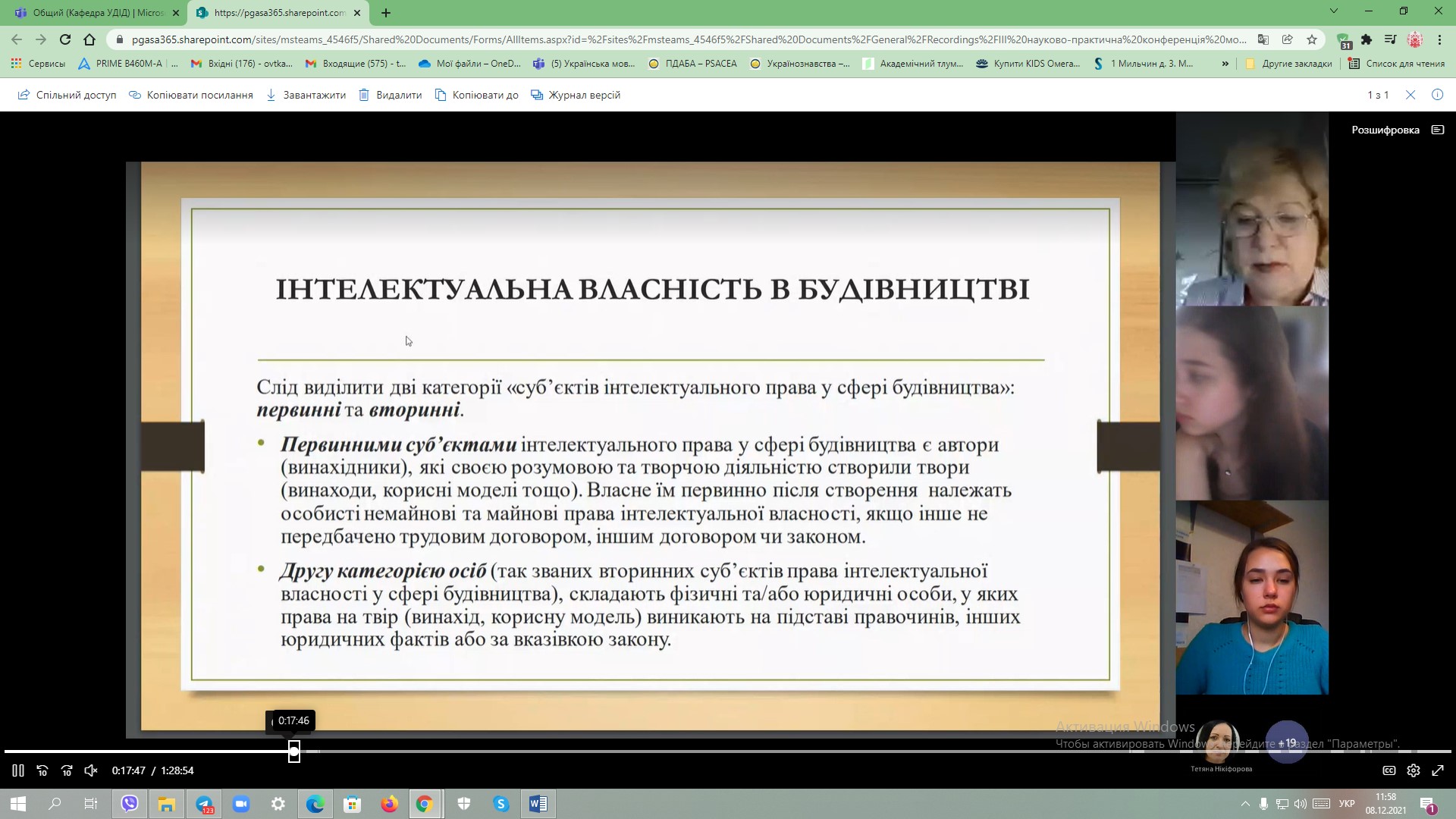Toggle closed captions CC button
The image size is (1456, 819).
point(1389,770)
